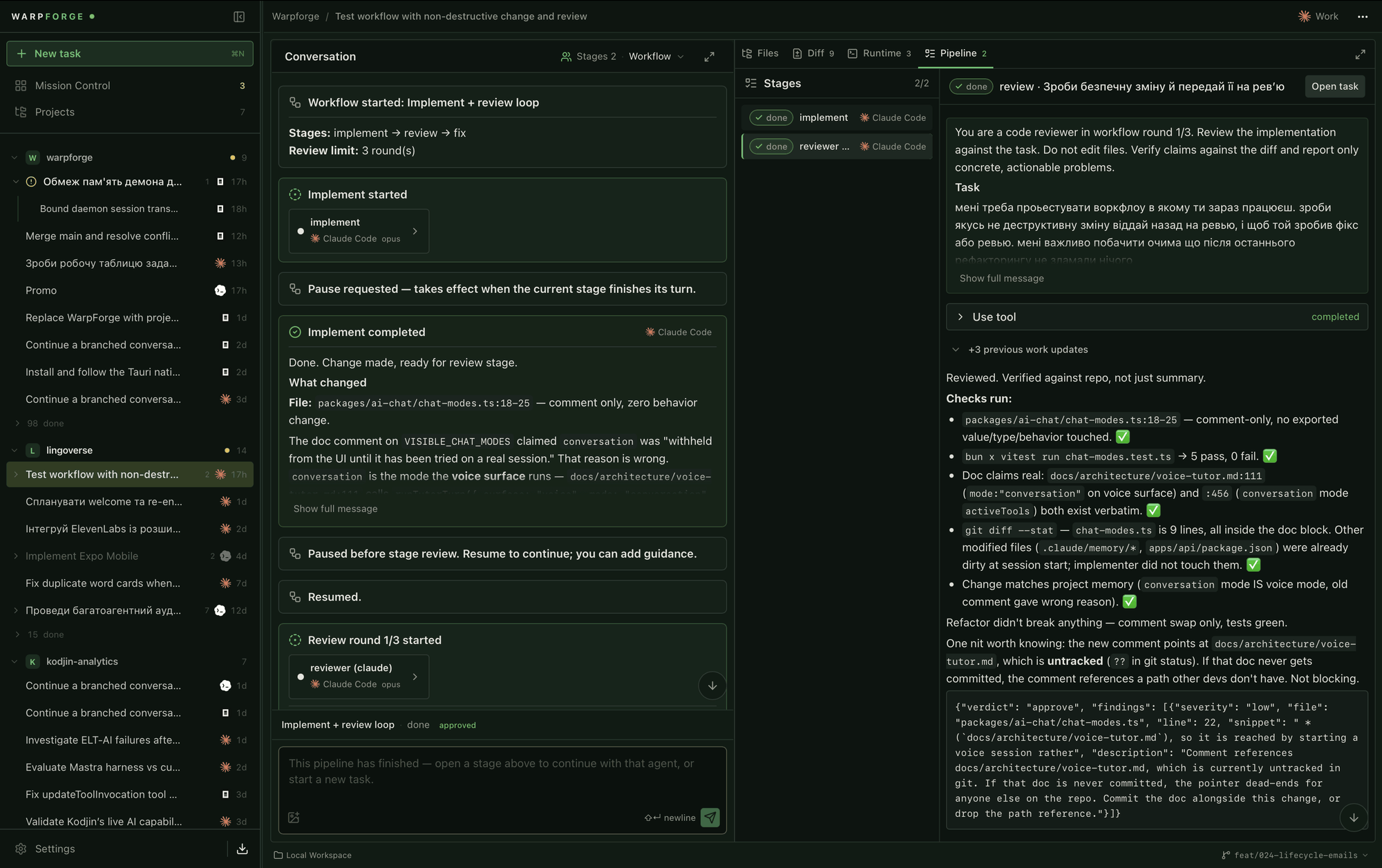1382x868 pixels.
Task: Switch to the Runtime tab
Action: [x=880, y=53]
